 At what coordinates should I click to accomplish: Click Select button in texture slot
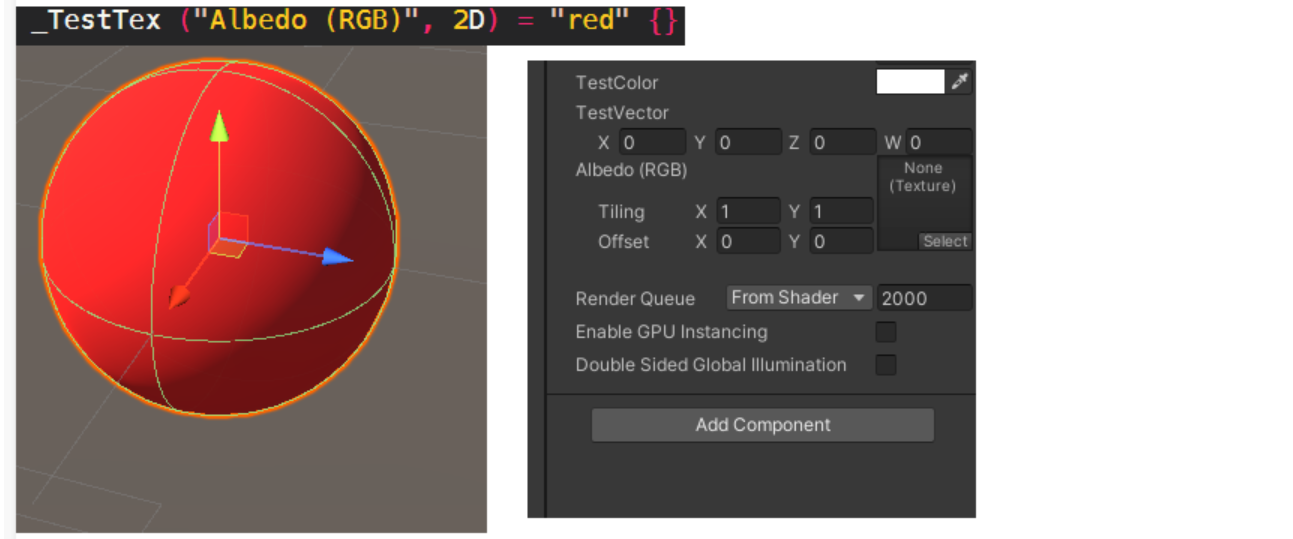tap(945, 241)
